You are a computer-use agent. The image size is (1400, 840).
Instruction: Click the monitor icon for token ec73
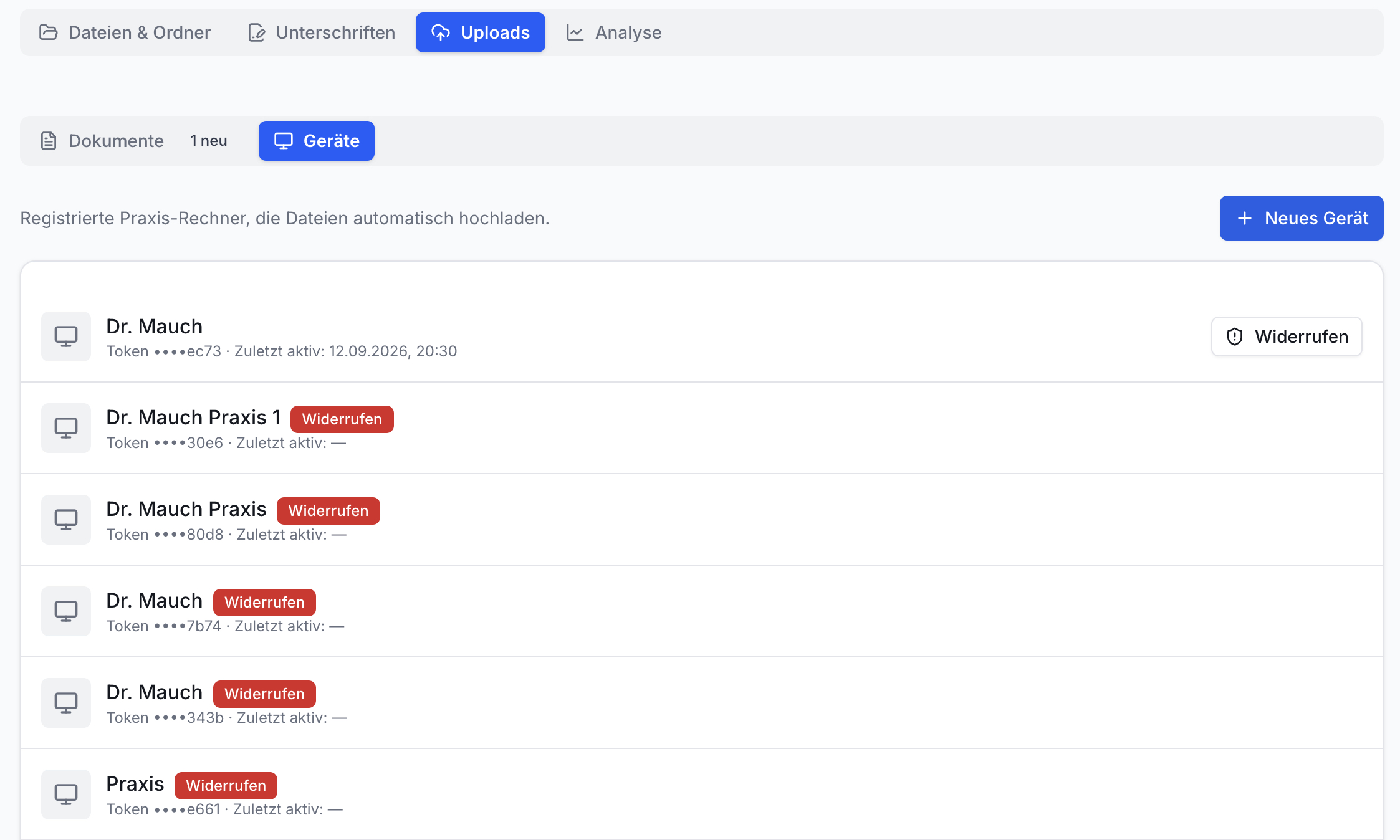(66, 336)
